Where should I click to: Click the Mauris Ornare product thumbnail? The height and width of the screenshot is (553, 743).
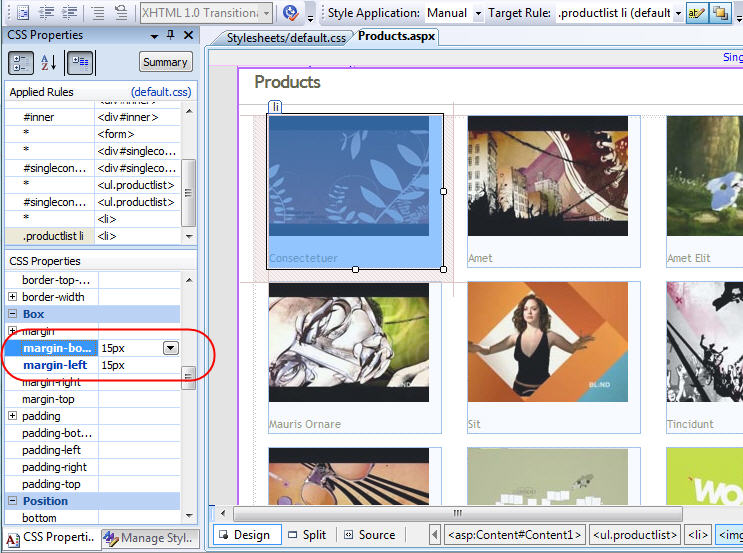(x=349, y=342)
